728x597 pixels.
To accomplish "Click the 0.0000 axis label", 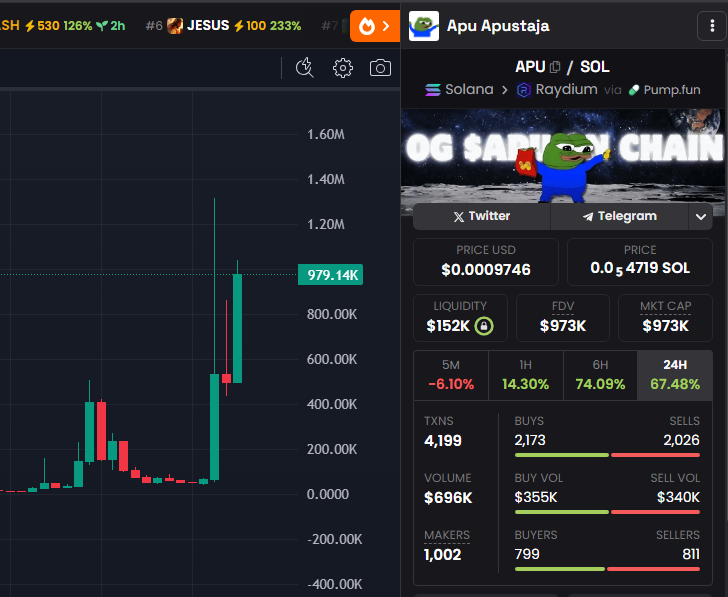I will [328, 494].
